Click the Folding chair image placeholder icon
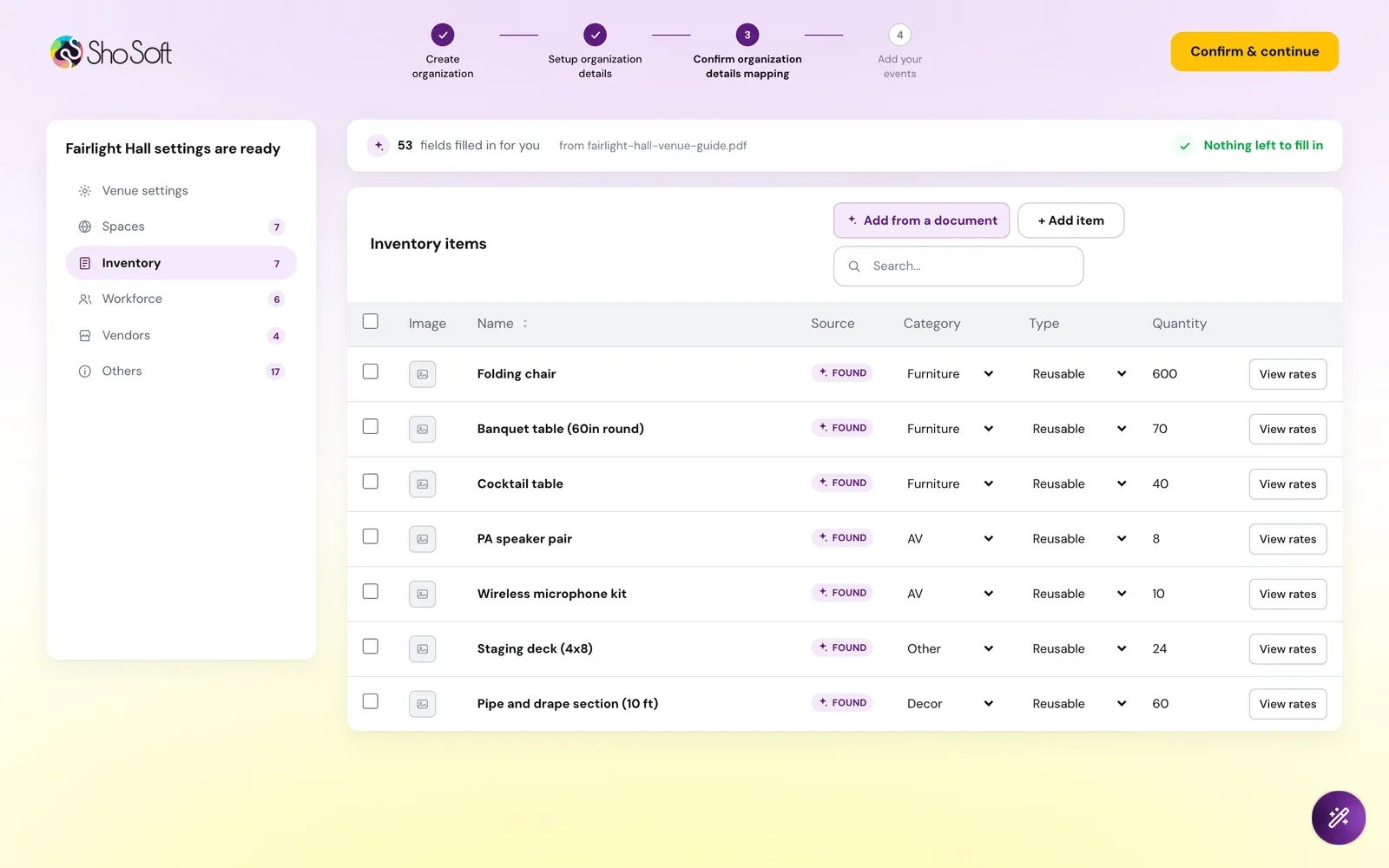Image resolution: width=1389 pixels, height=868 pixels. (x=422, y=374)
